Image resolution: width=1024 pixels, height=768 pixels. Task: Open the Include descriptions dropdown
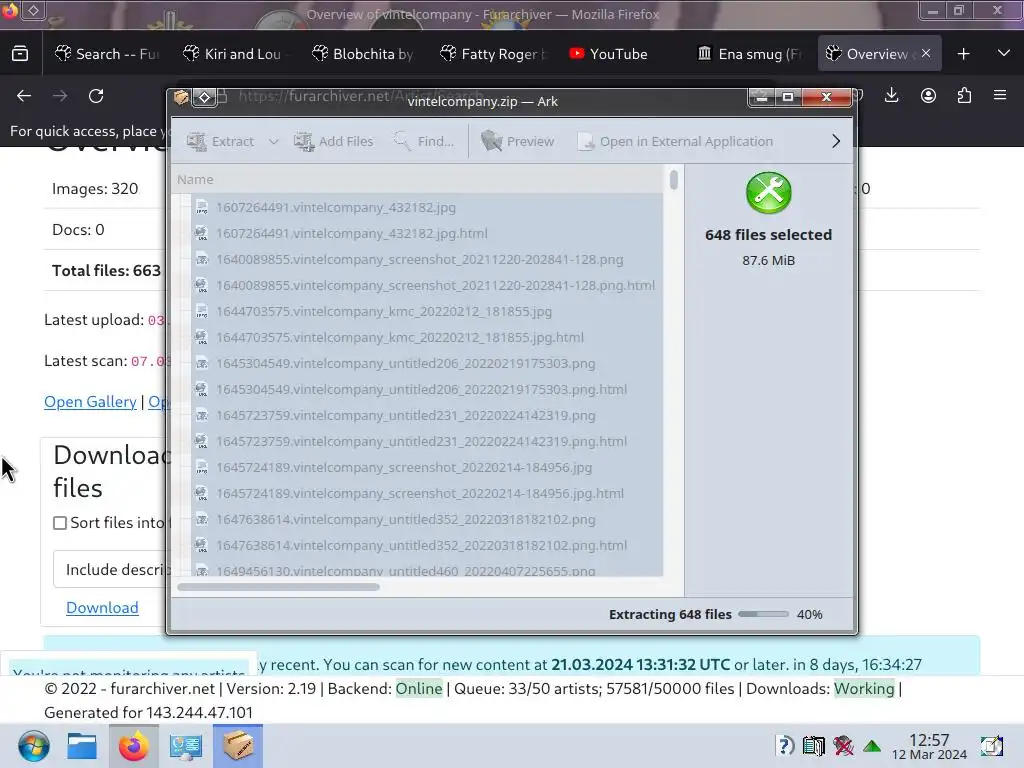tap(112, 569)
